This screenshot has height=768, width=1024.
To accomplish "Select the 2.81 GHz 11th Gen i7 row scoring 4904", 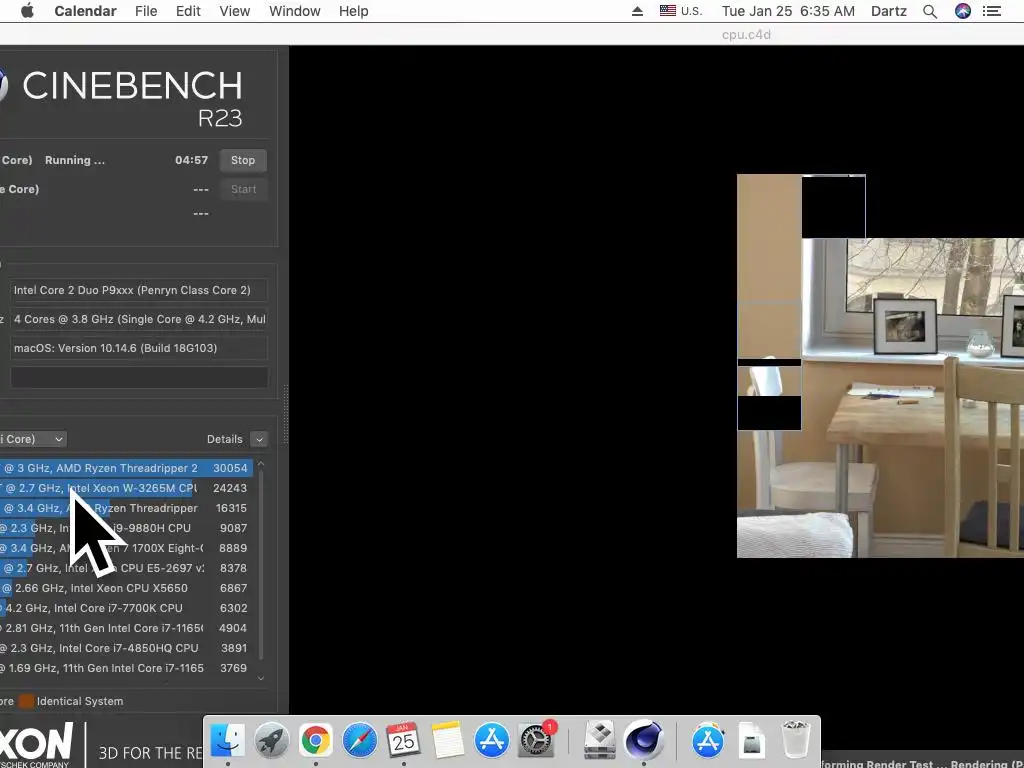I will [127, 628].
